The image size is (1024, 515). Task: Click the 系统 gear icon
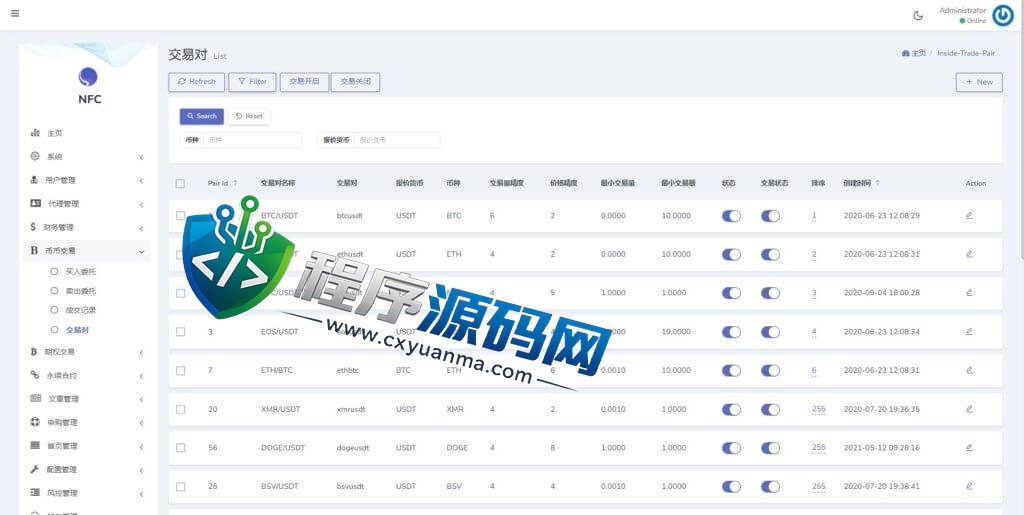[35, 157]
